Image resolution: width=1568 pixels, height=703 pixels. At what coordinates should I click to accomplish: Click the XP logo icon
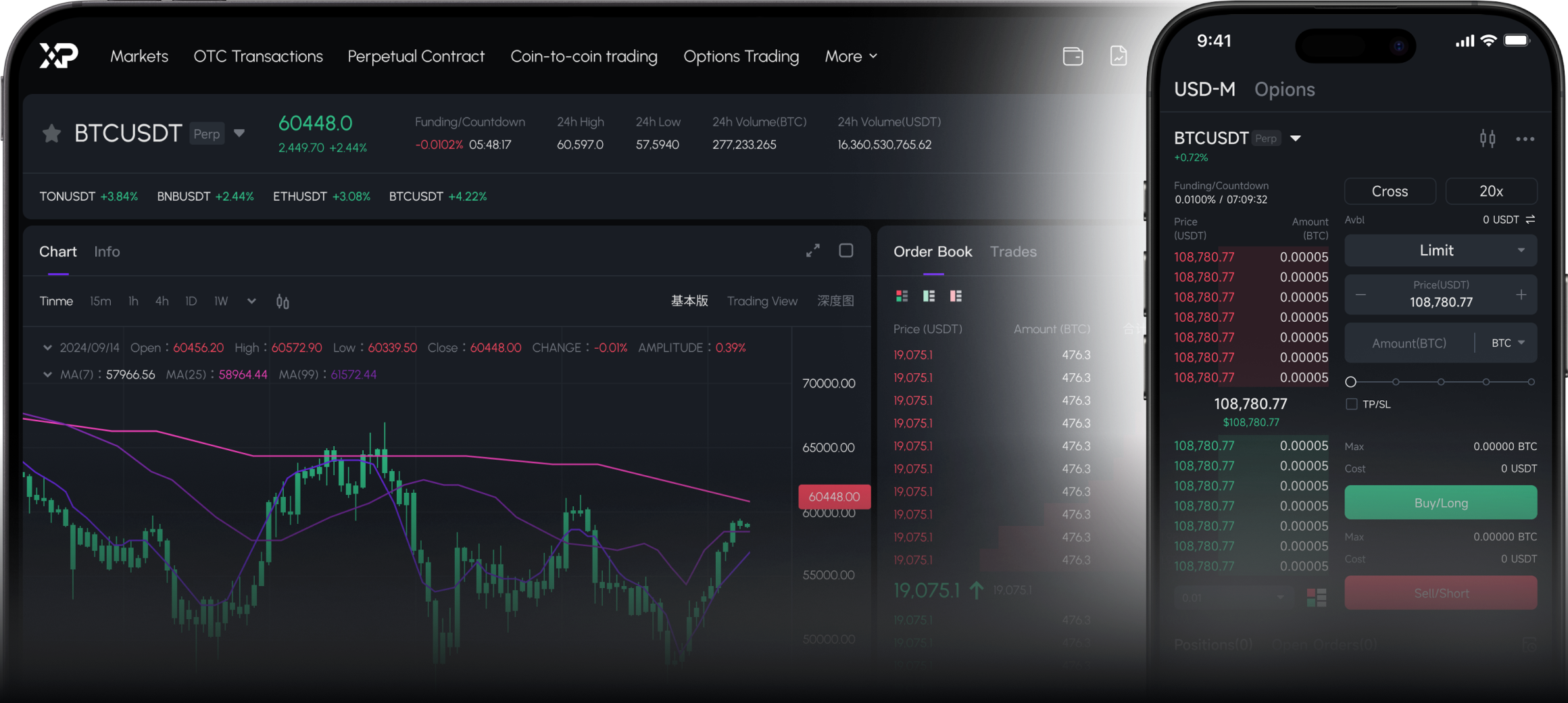tap(59, 55)
